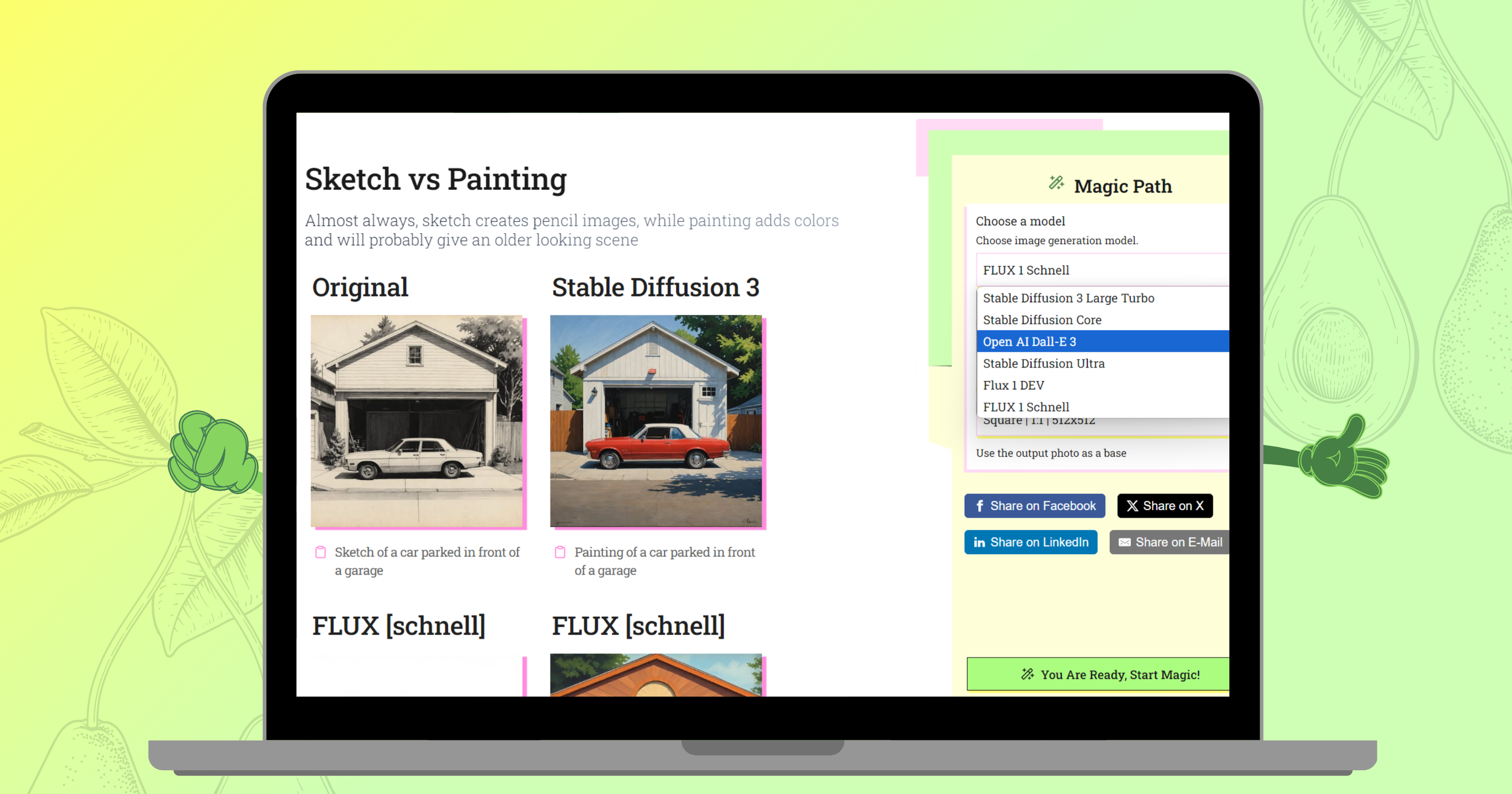Click the LinkedIn logo icon

point(979,542)
